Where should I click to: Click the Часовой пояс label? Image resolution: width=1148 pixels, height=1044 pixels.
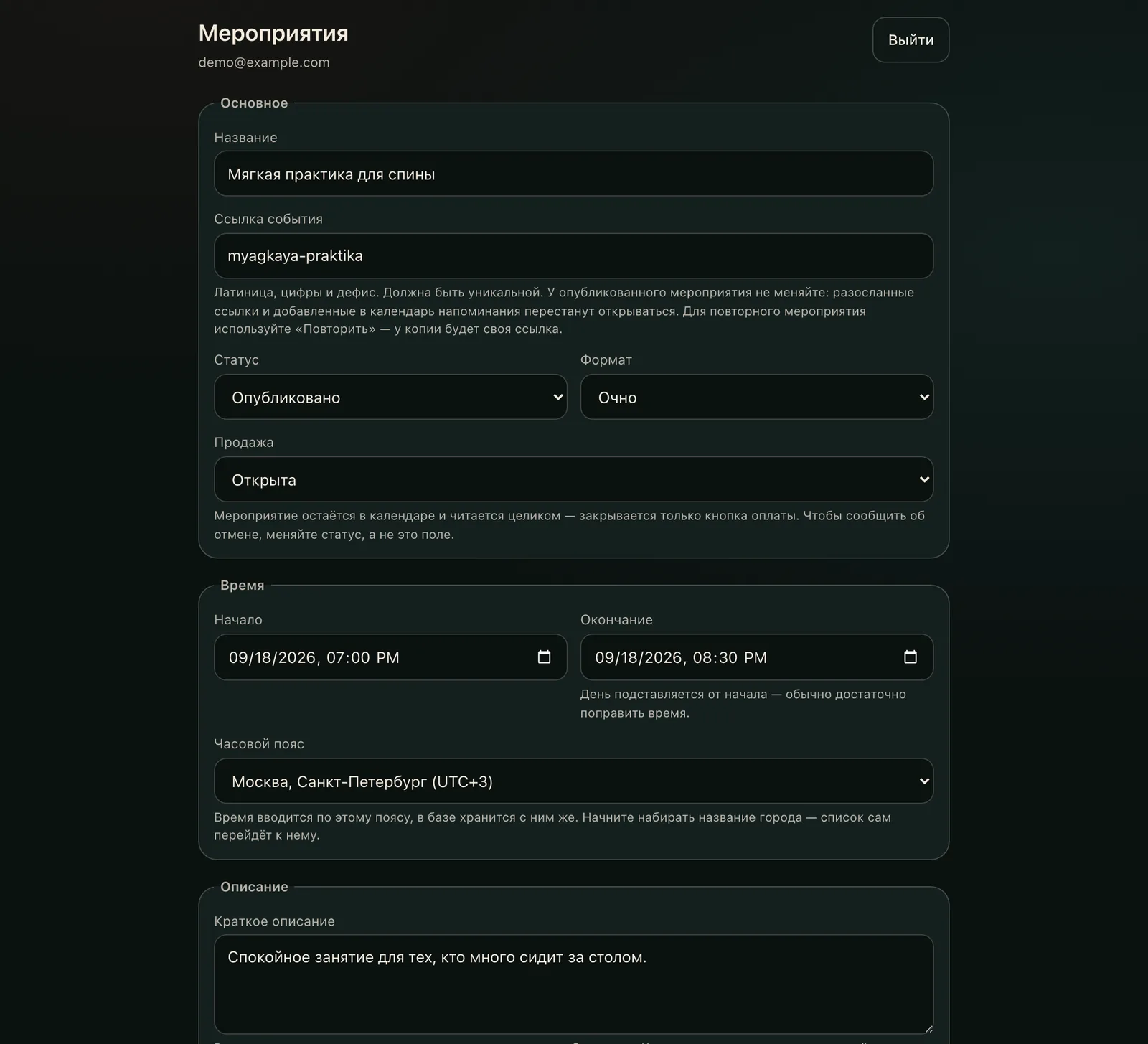click(x=259, y=744)
